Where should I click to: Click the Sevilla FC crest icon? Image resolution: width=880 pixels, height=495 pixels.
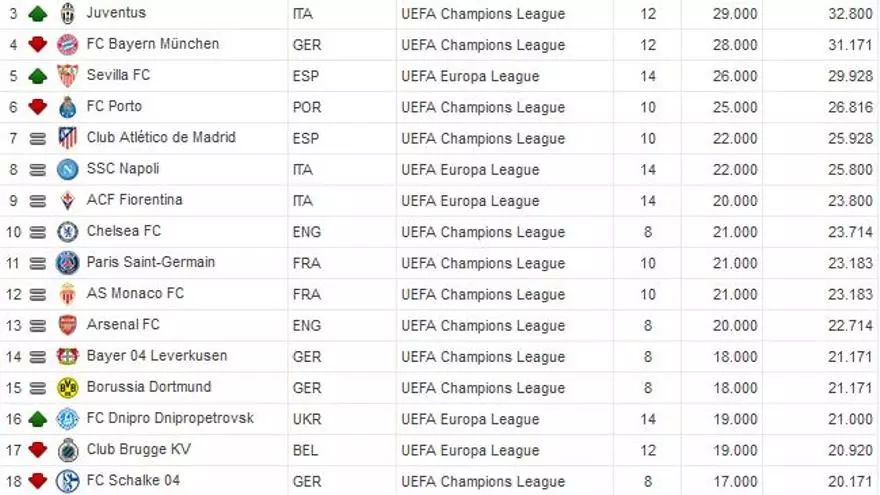(x=67, y=76)
